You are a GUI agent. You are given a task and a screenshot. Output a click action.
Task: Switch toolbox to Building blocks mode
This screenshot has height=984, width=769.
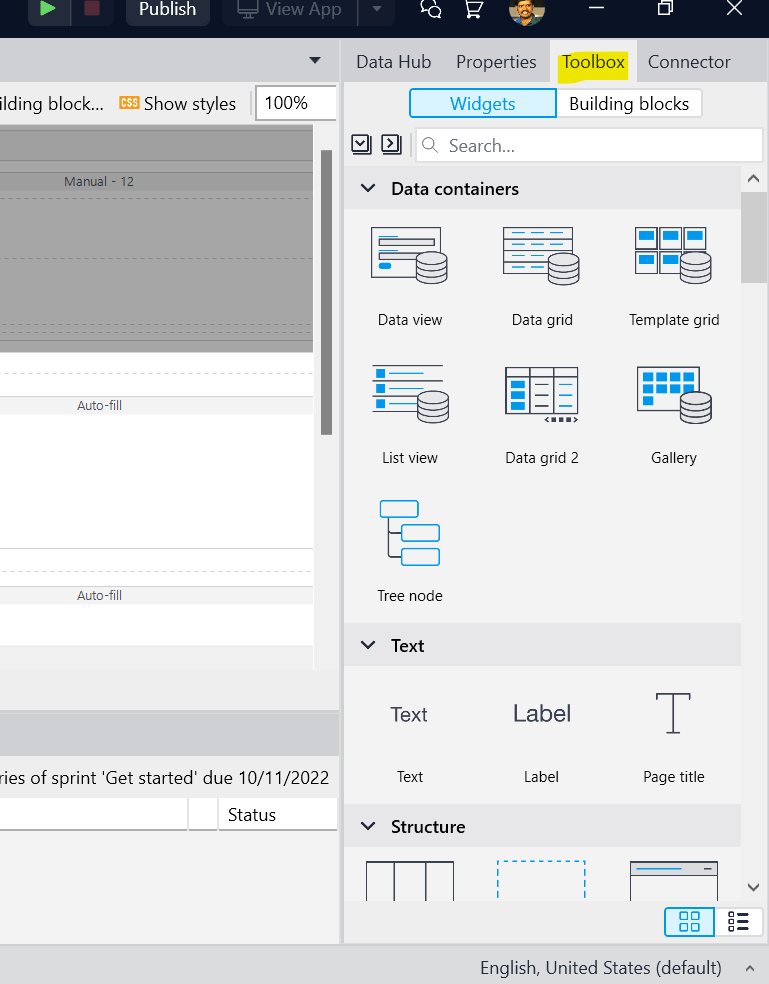(629, 103)
